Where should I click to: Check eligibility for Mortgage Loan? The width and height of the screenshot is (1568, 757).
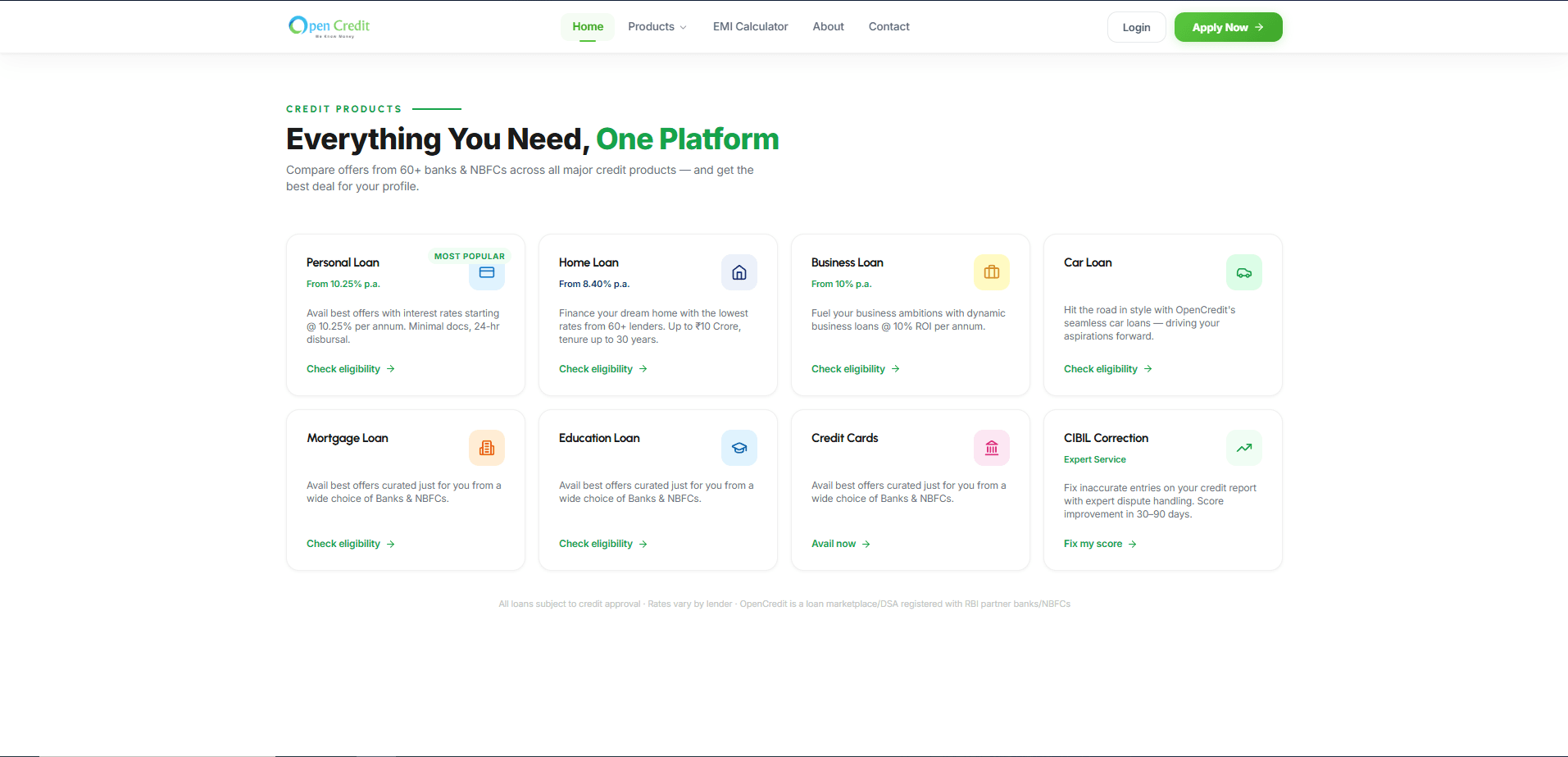click(x=351, y=544)
